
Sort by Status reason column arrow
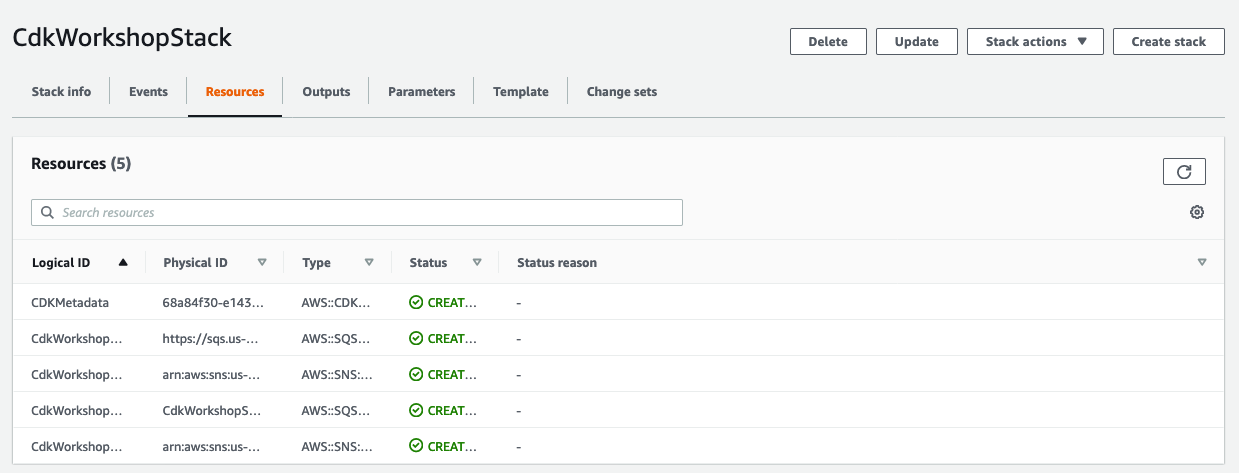point(1202,263)
